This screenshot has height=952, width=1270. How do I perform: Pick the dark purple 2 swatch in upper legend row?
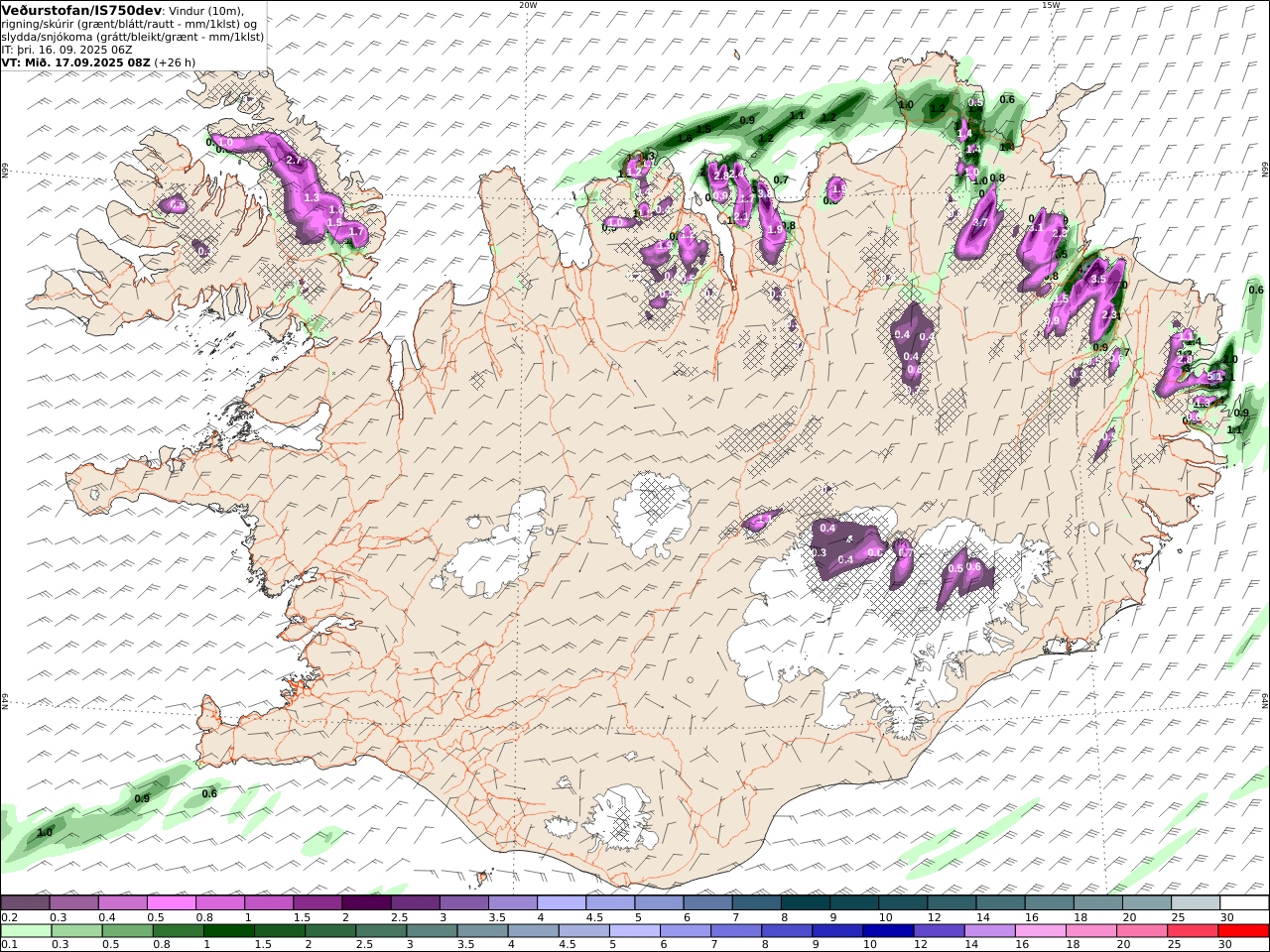click(x=366, y=902)
